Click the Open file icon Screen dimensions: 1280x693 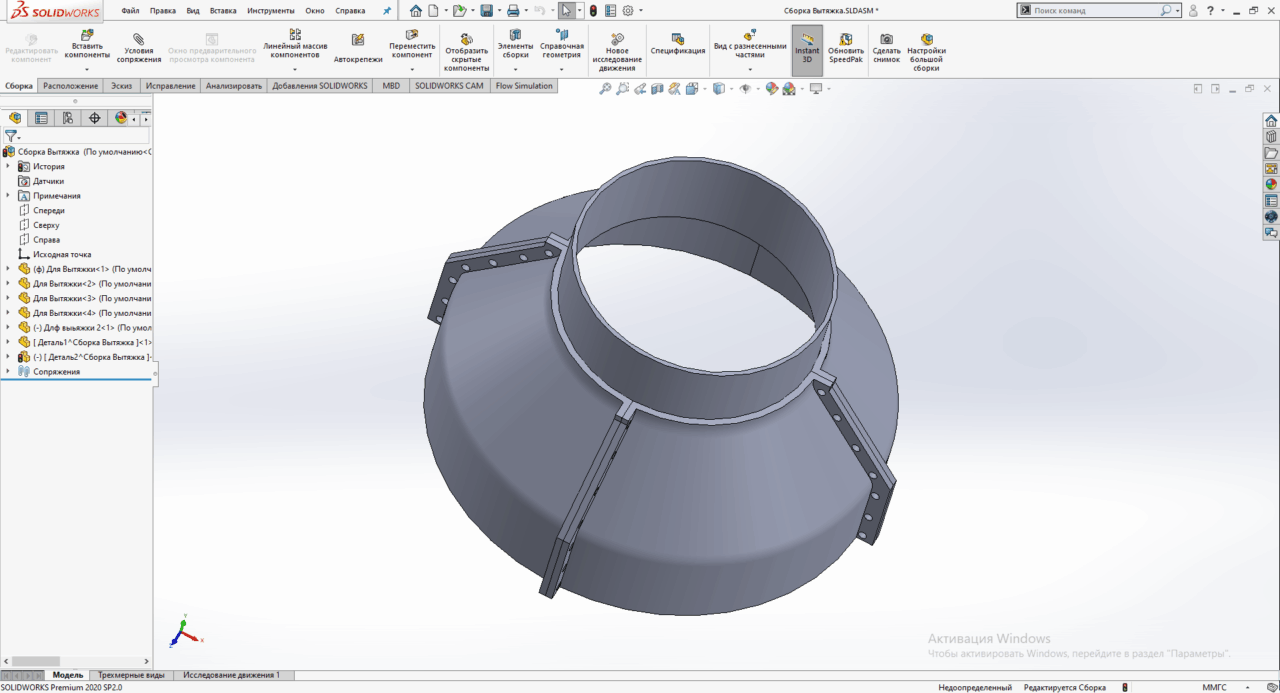[459, 10]
